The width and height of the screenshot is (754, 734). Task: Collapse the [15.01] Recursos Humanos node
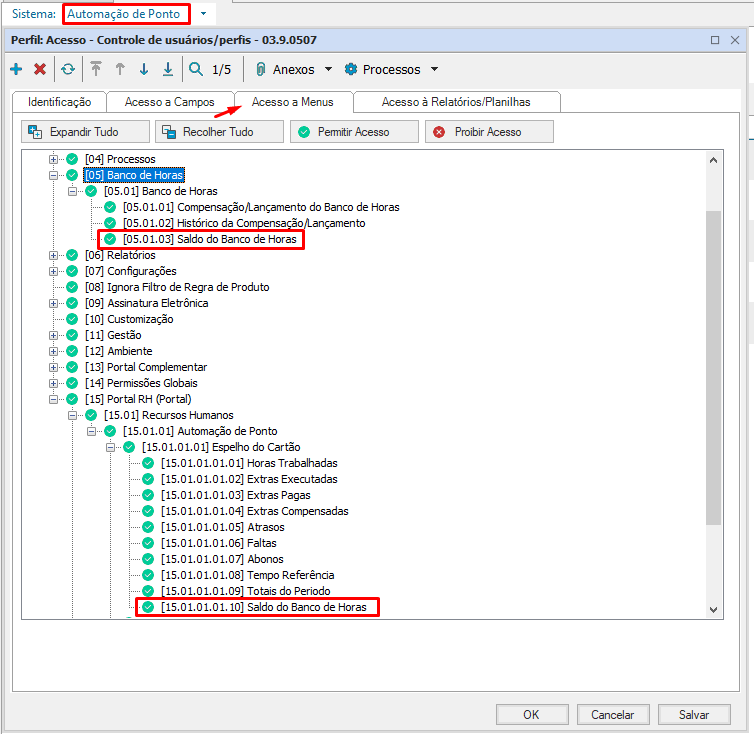(72, 415)
